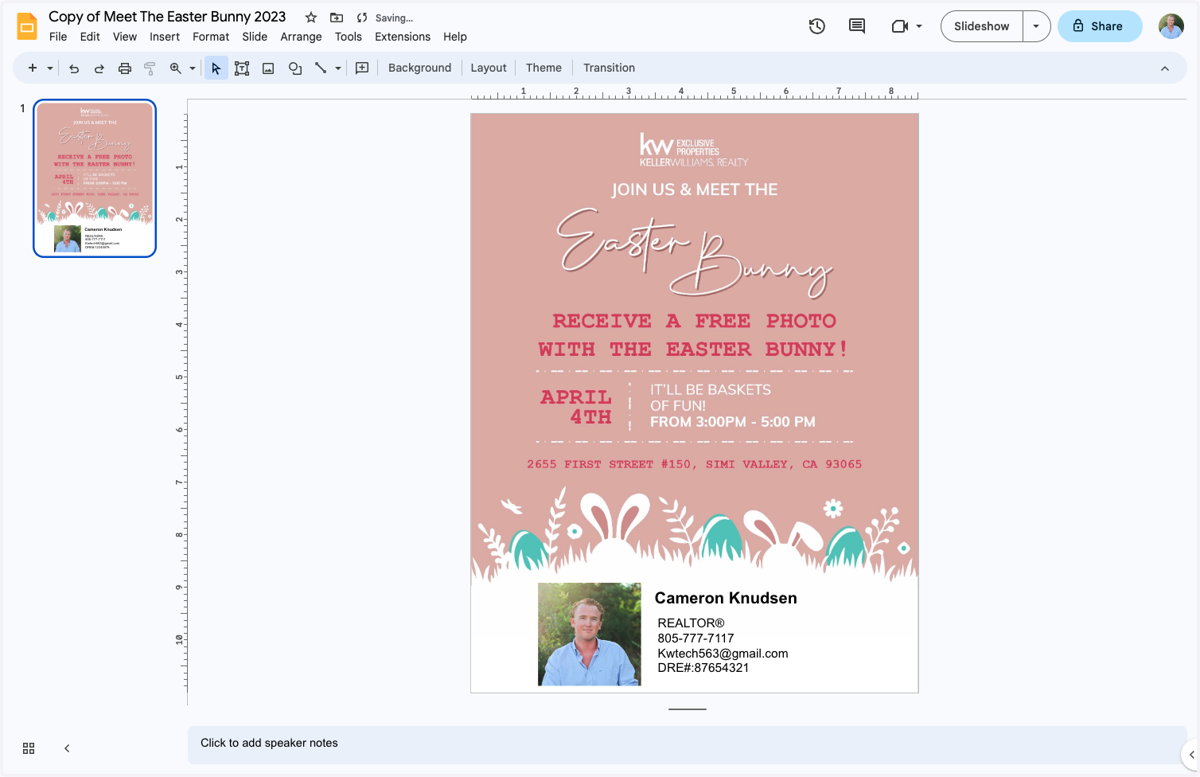Choose the Select cursor tool
Viewport: 1200px width, 777px height.
[216, 68]
